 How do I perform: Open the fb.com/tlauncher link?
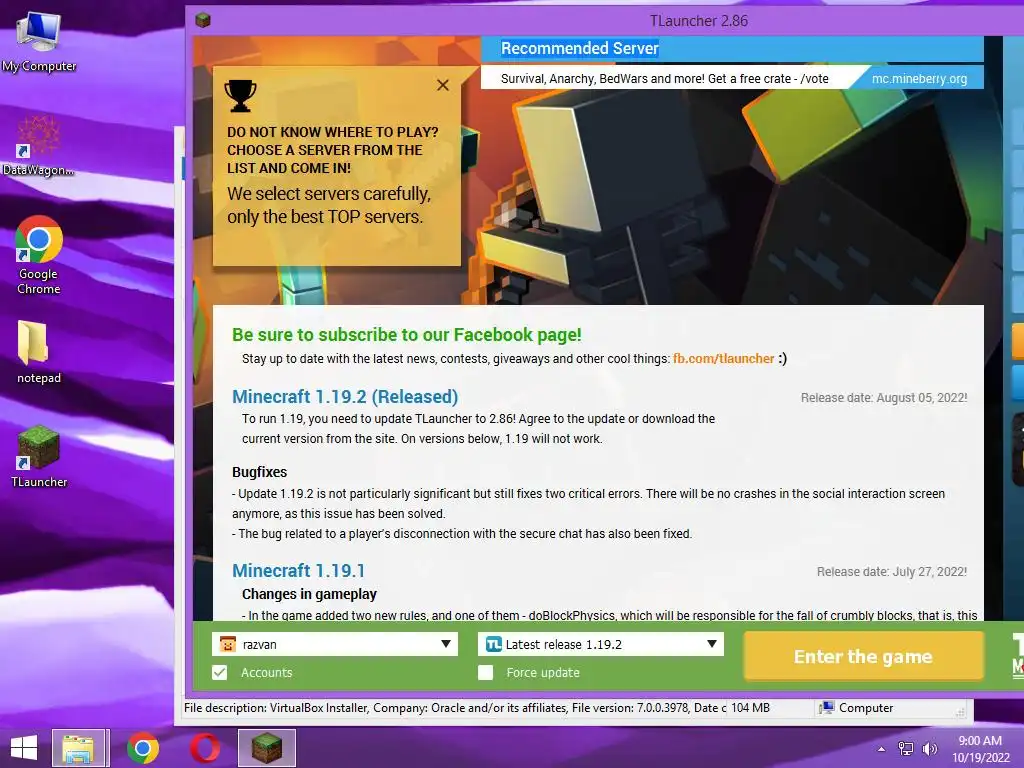[x=724, y=359]
